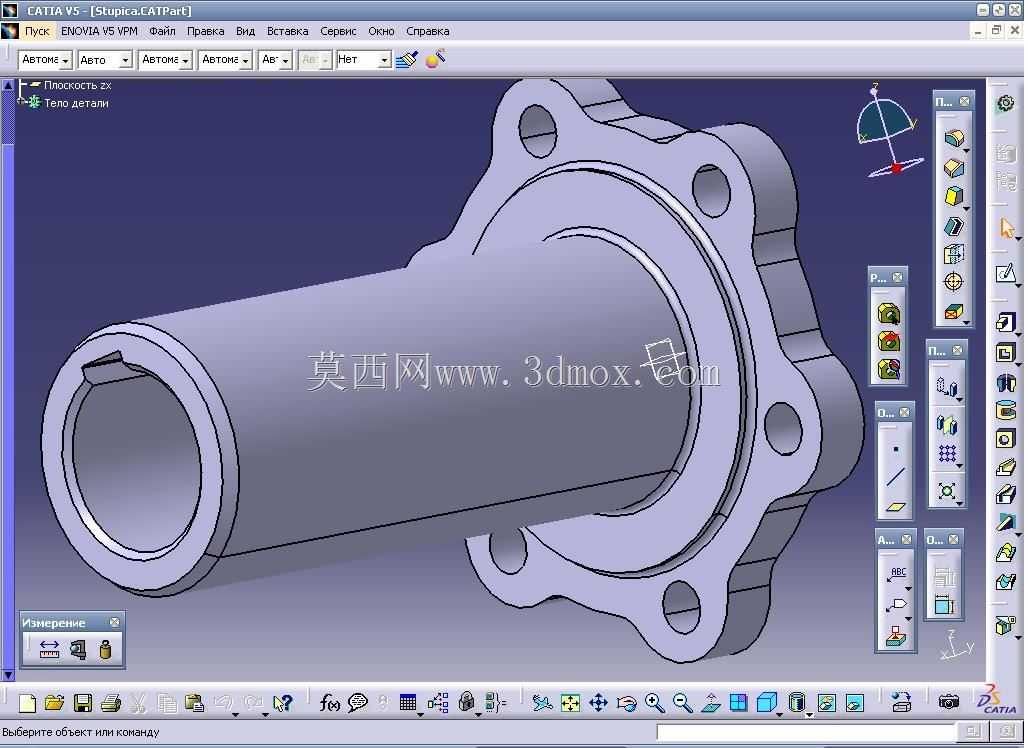Click the Pocket icon in right toolbar

(x=1006, y=353)
